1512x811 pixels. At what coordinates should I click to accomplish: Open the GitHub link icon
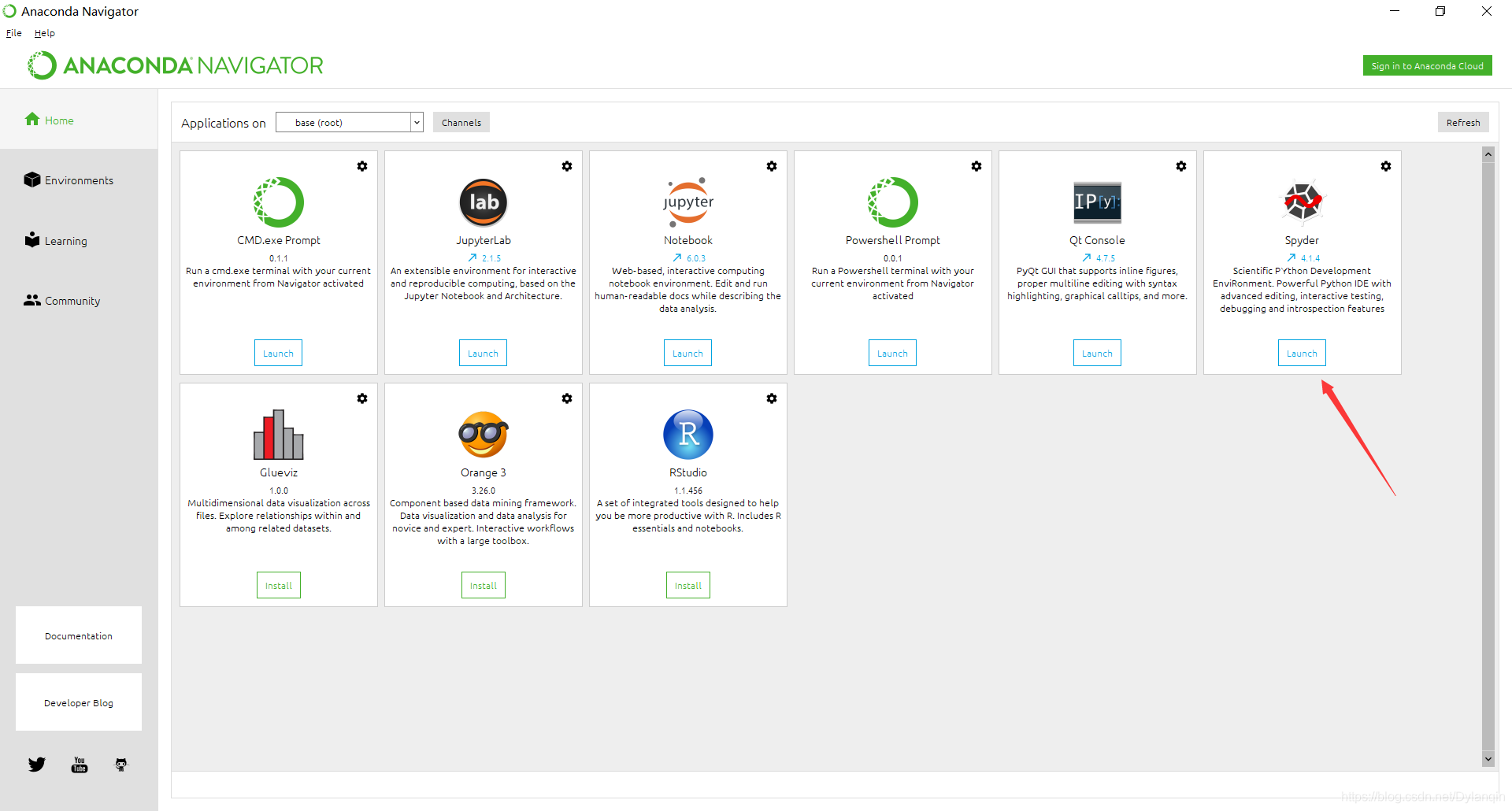[121, 765]
